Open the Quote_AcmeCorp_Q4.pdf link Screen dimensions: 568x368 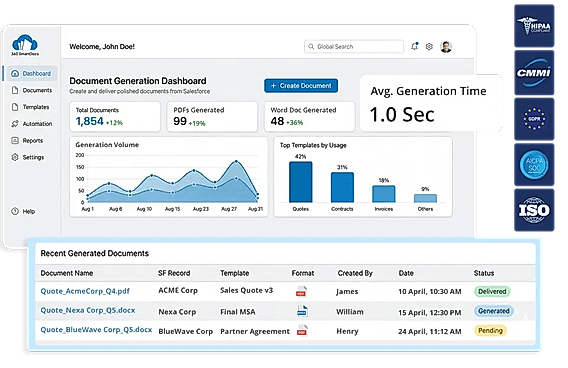coord(85,291)
